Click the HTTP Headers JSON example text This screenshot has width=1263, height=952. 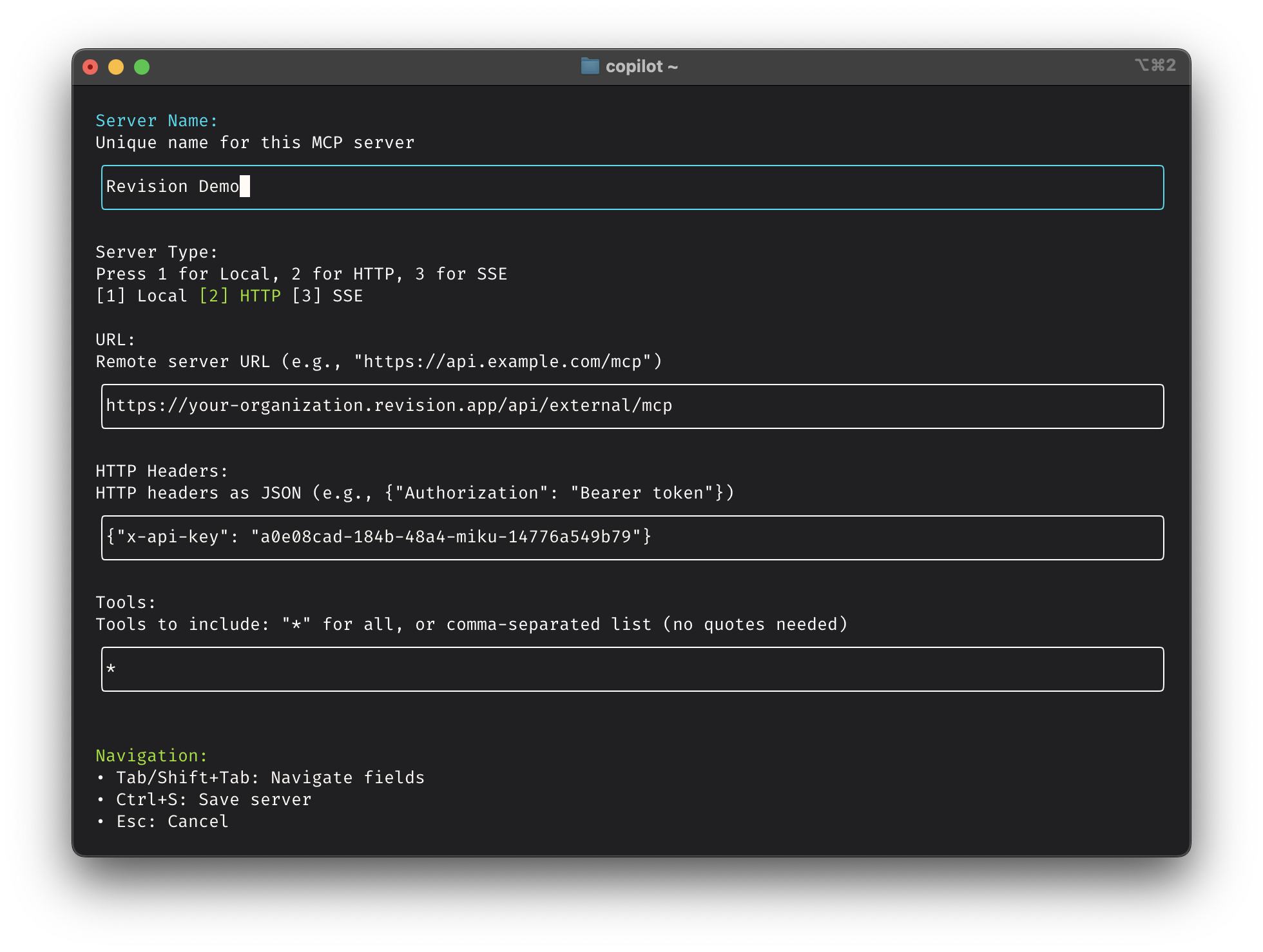coord(414,493)
